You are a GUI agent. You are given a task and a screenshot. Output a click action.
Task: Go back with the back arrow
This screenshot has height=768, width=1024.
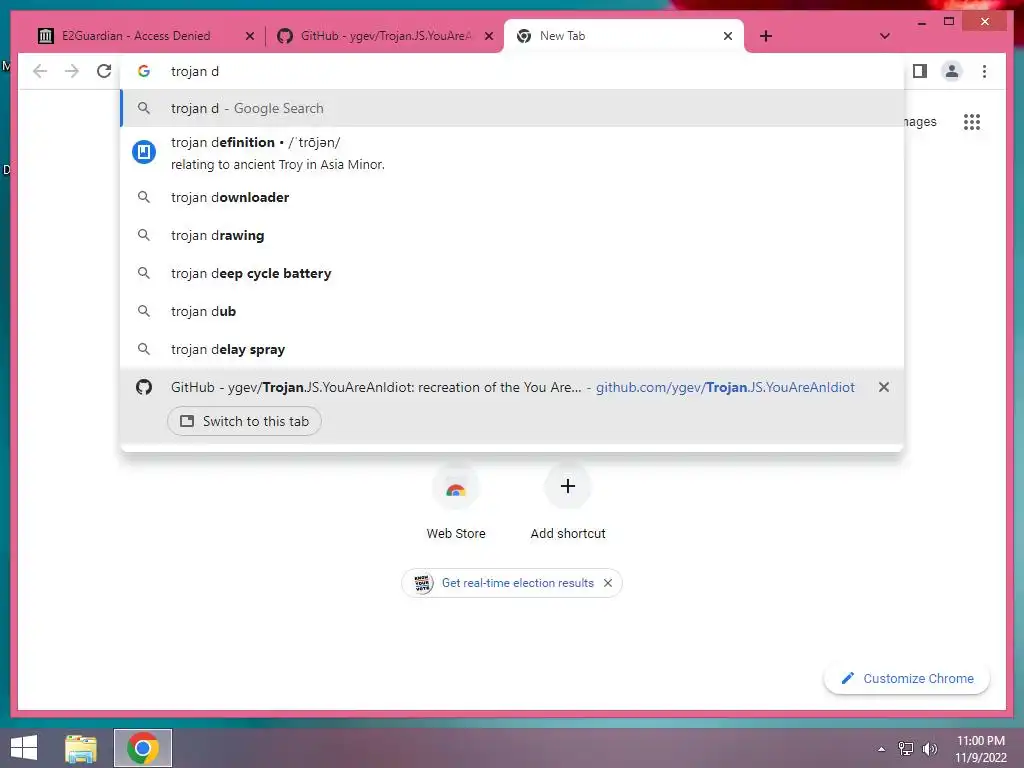point(40,71)
